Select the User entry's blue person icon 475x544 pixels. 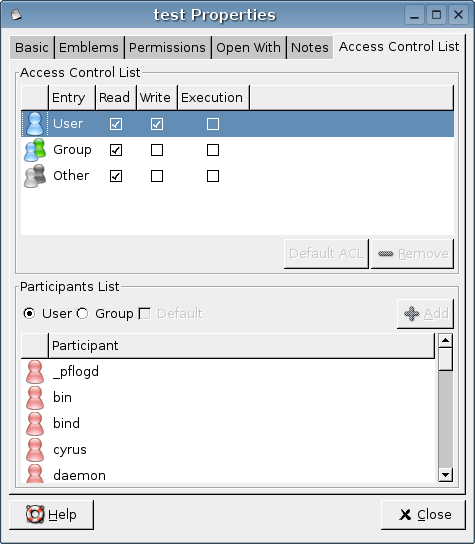coord(35,124)
